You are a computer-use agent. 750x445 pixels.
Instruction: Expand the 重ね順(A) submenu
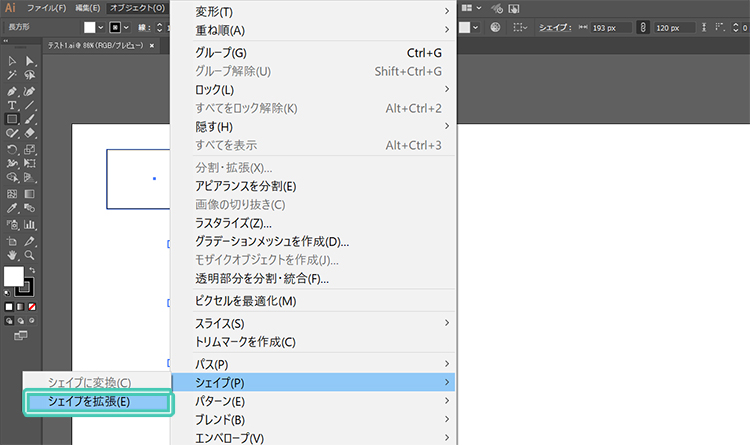313,30
